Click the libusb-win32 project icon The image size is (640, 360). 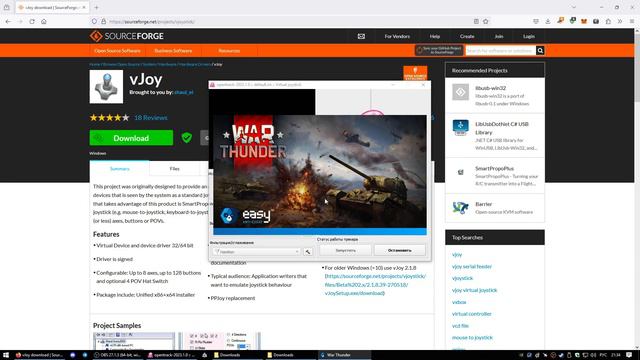point(460,92)
